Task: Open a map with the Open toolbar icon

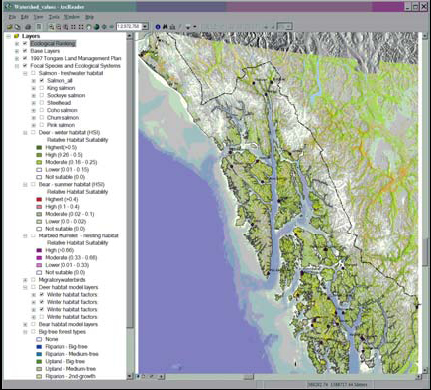Action: click(x=10, y=27)
